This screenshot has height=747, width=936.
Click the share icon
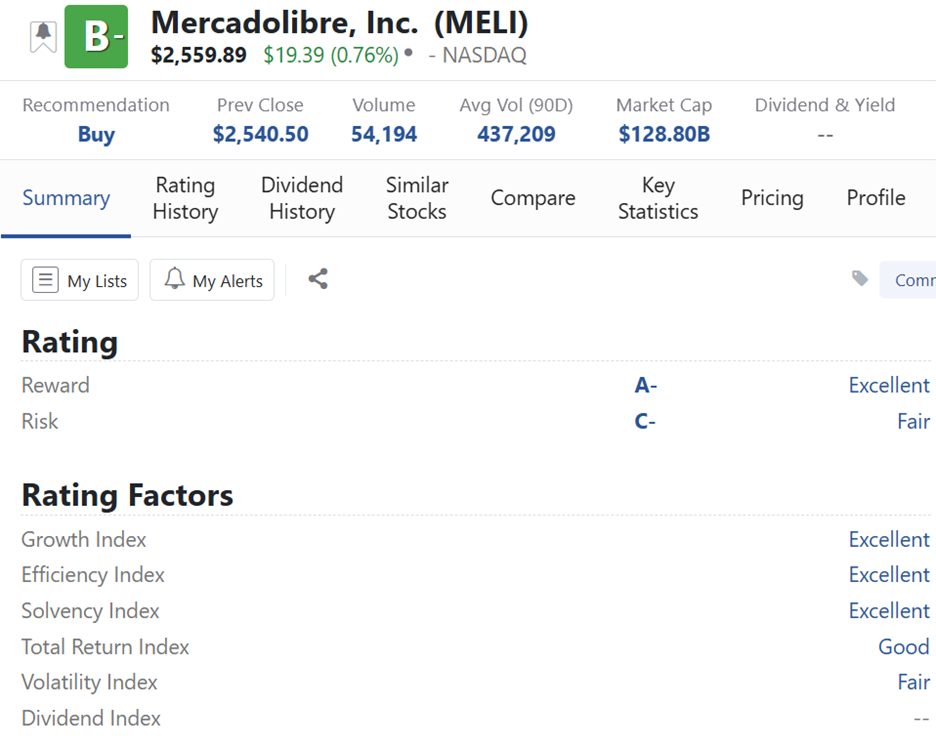318,279
